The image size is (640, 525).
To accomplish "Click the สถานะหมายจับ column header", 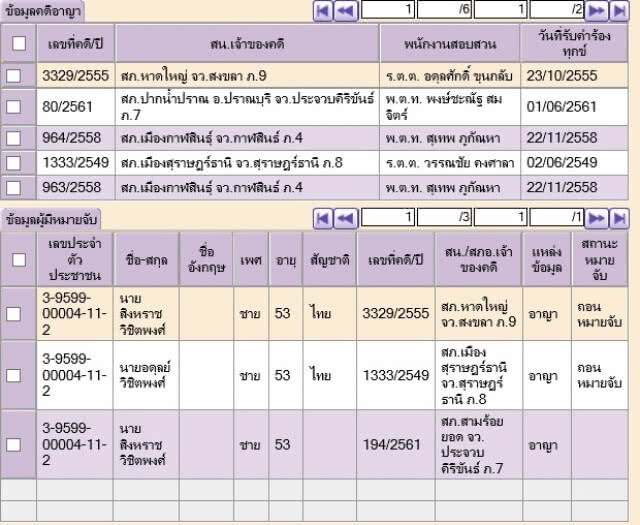I will click(x=600, y=260).
